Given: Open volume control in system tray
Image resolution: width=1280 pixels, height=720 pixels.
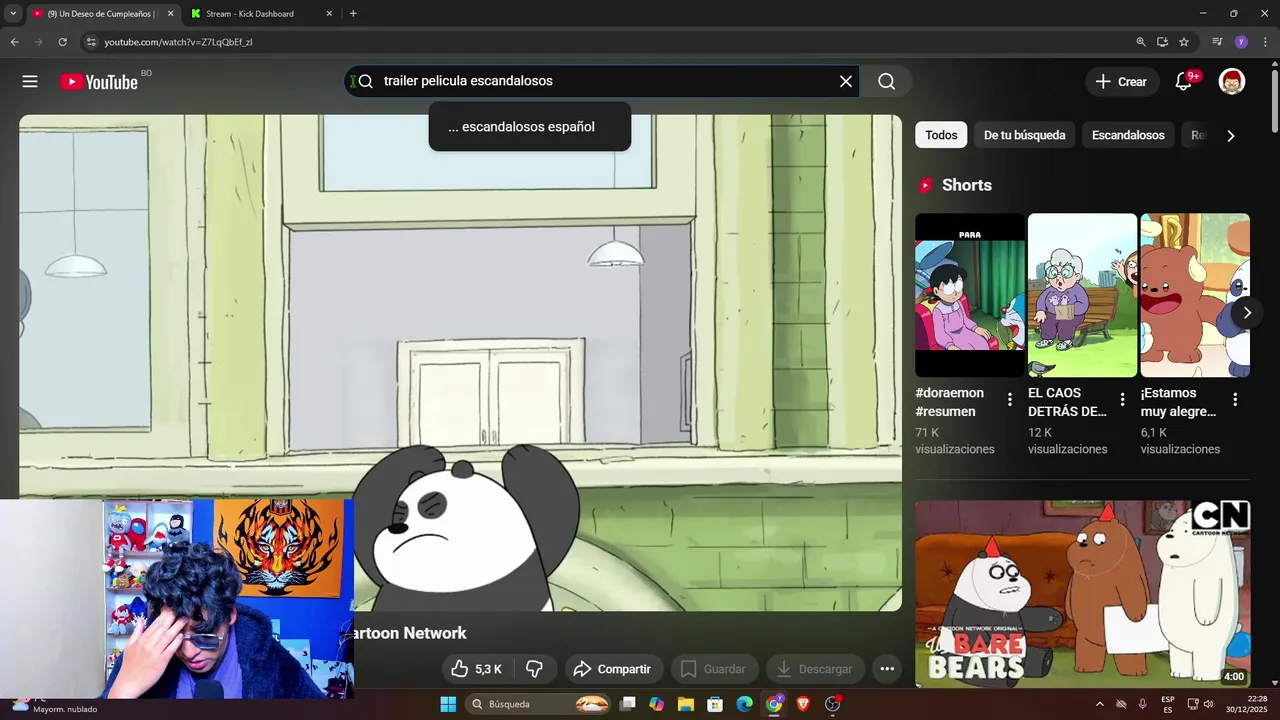Looking at the screenshot, I should pyautogui.click(x=1209, y=704).
